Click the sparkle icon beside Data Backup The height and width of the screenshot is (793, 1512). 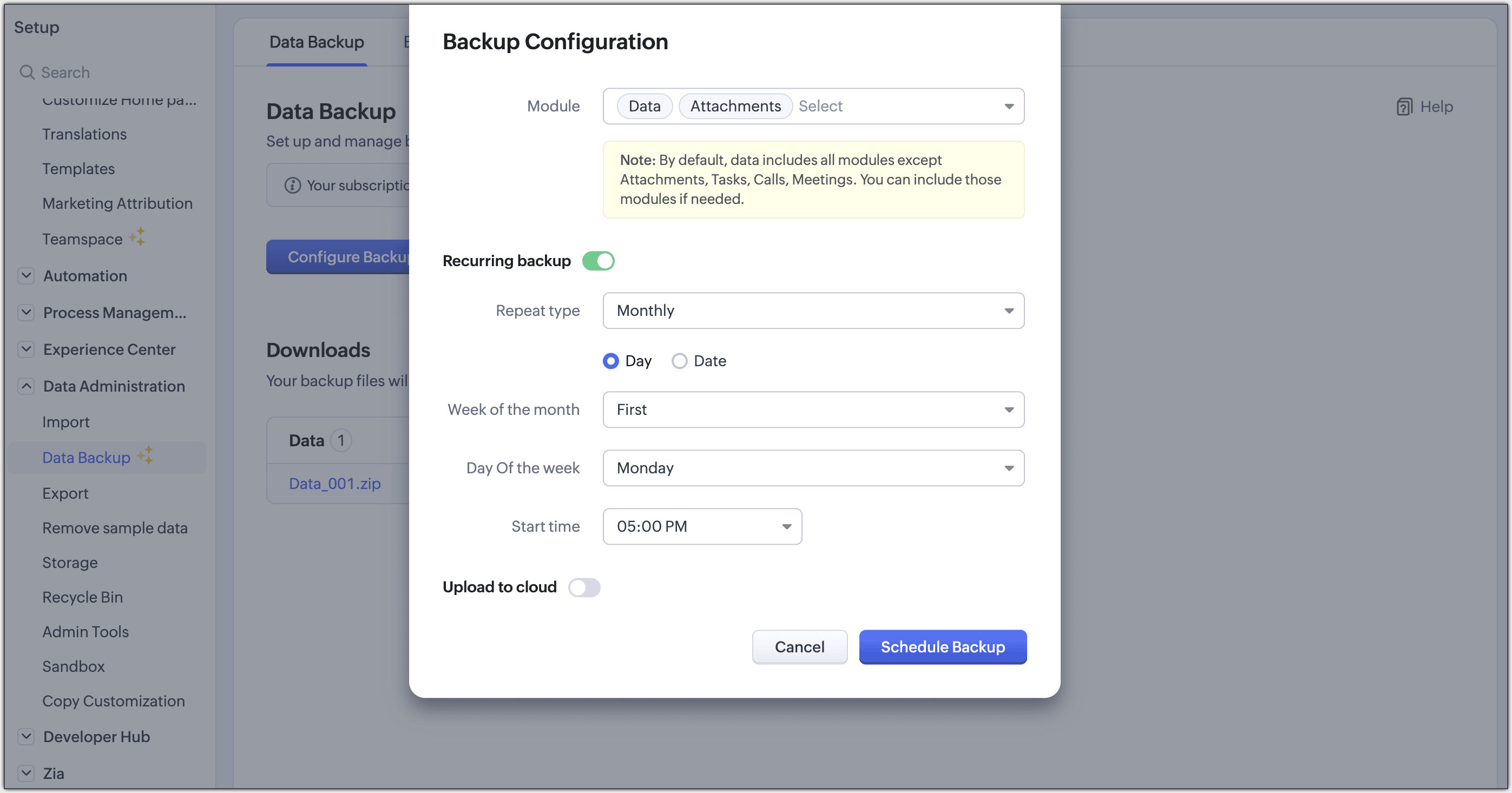pyautogui.click(x=146, y=456)
